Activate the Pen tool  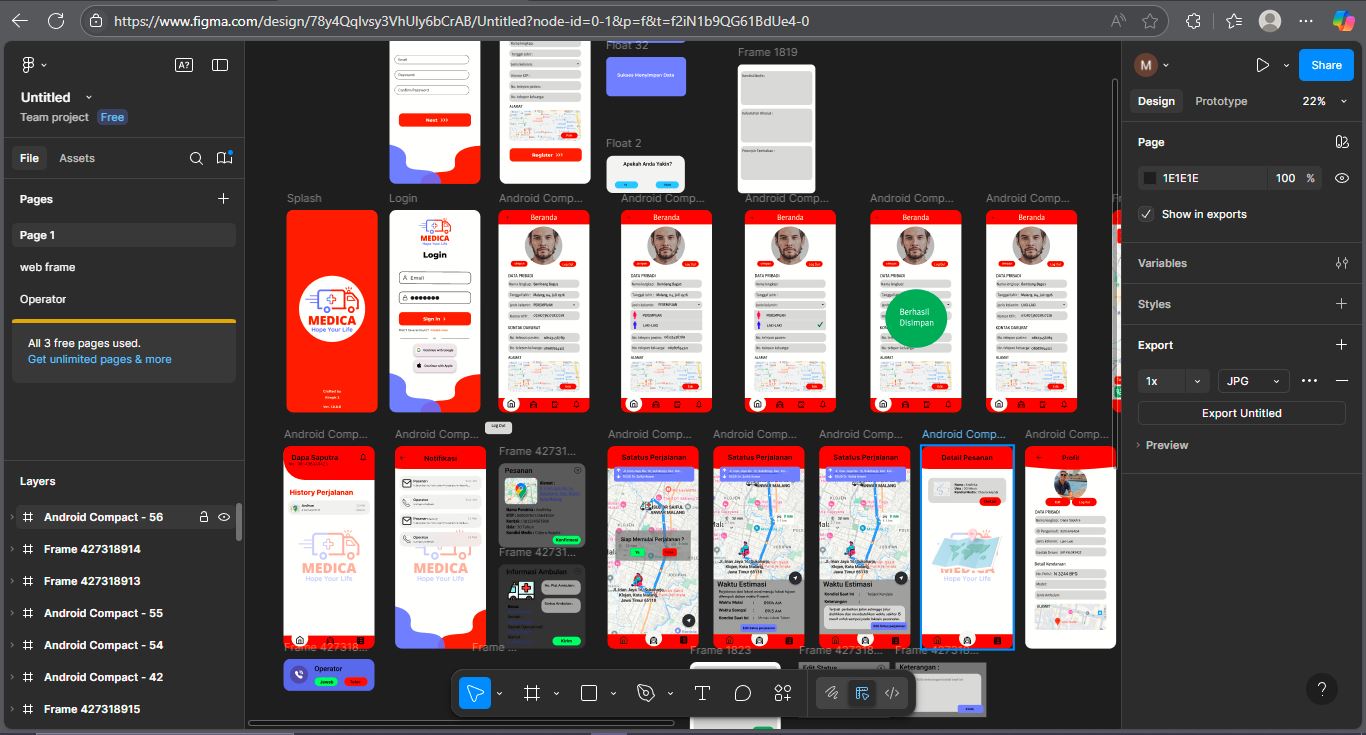coord(646,693)
